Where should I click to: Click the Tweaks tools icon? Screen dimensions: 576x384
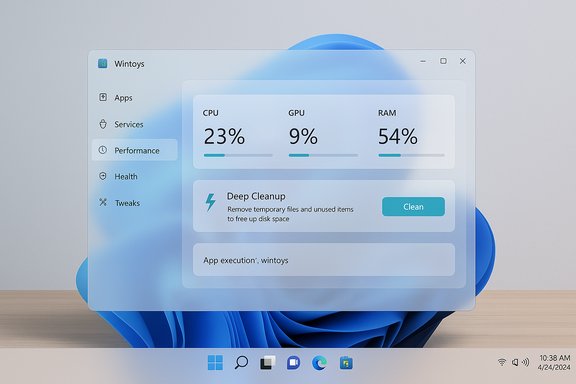click(x=103, y=202)
